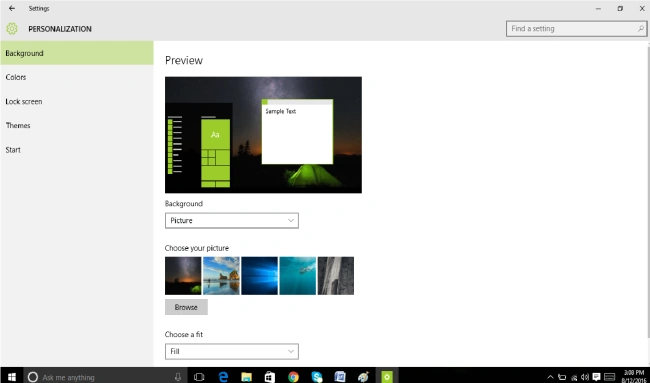Close the Settings window

click(642, 8)
